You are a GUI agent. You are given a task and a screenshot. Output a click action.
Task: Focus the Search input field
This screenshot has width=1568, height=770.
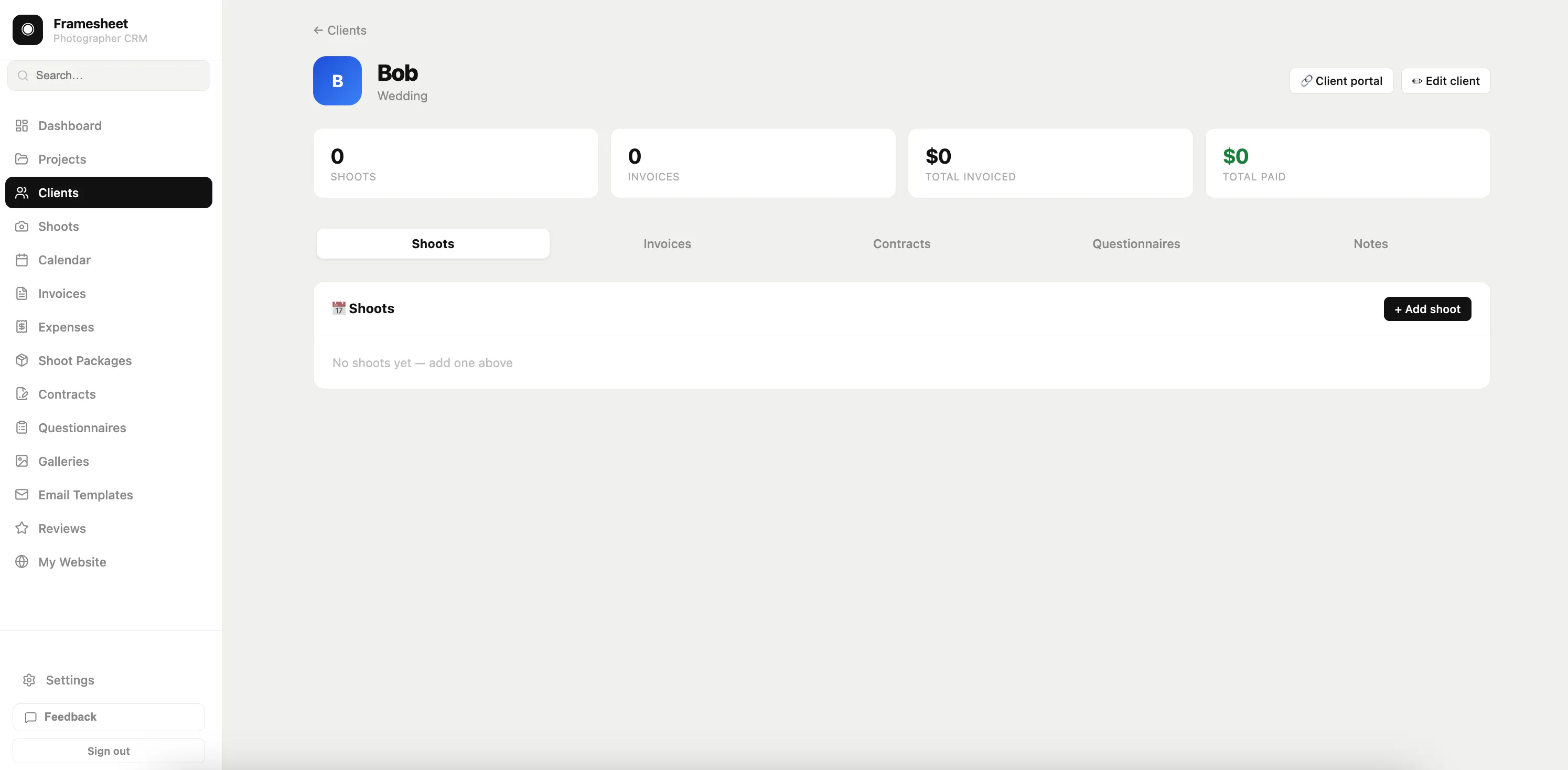[x=109, y=76]
